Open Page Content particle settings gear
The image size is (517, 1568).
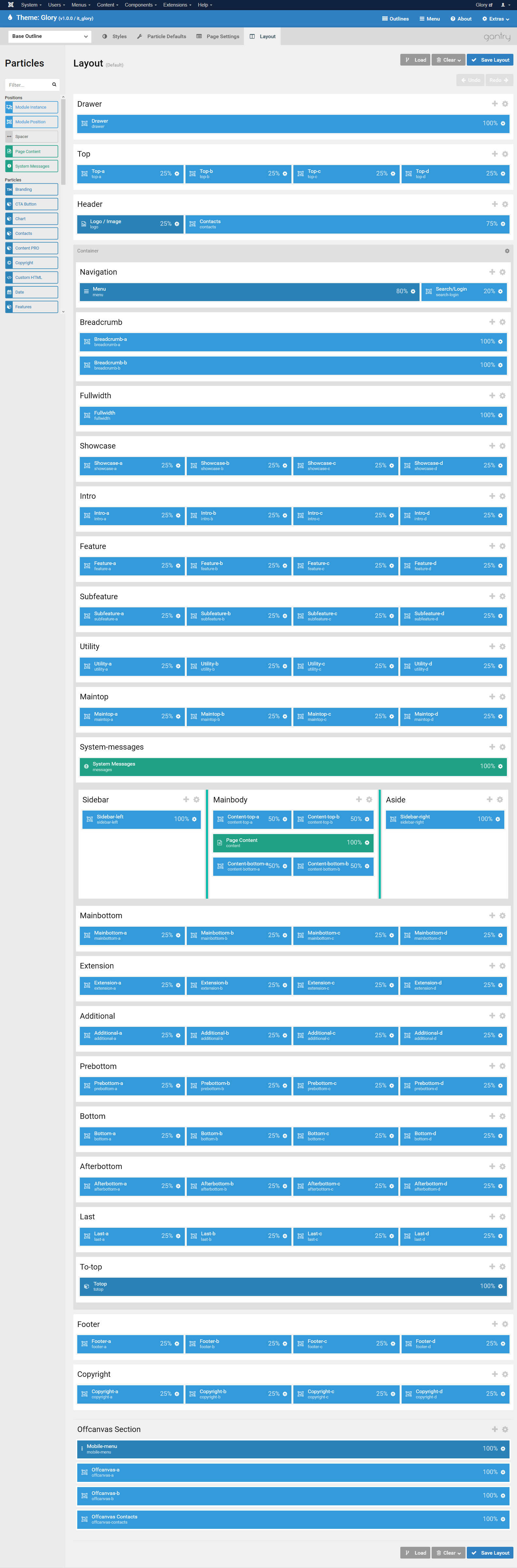coord(367,843)
